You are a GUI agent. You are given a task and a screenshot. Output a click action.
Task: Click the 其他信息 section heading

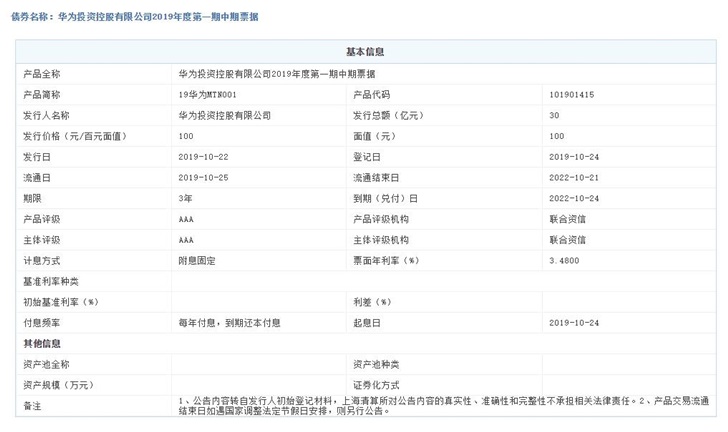point(42,344)
